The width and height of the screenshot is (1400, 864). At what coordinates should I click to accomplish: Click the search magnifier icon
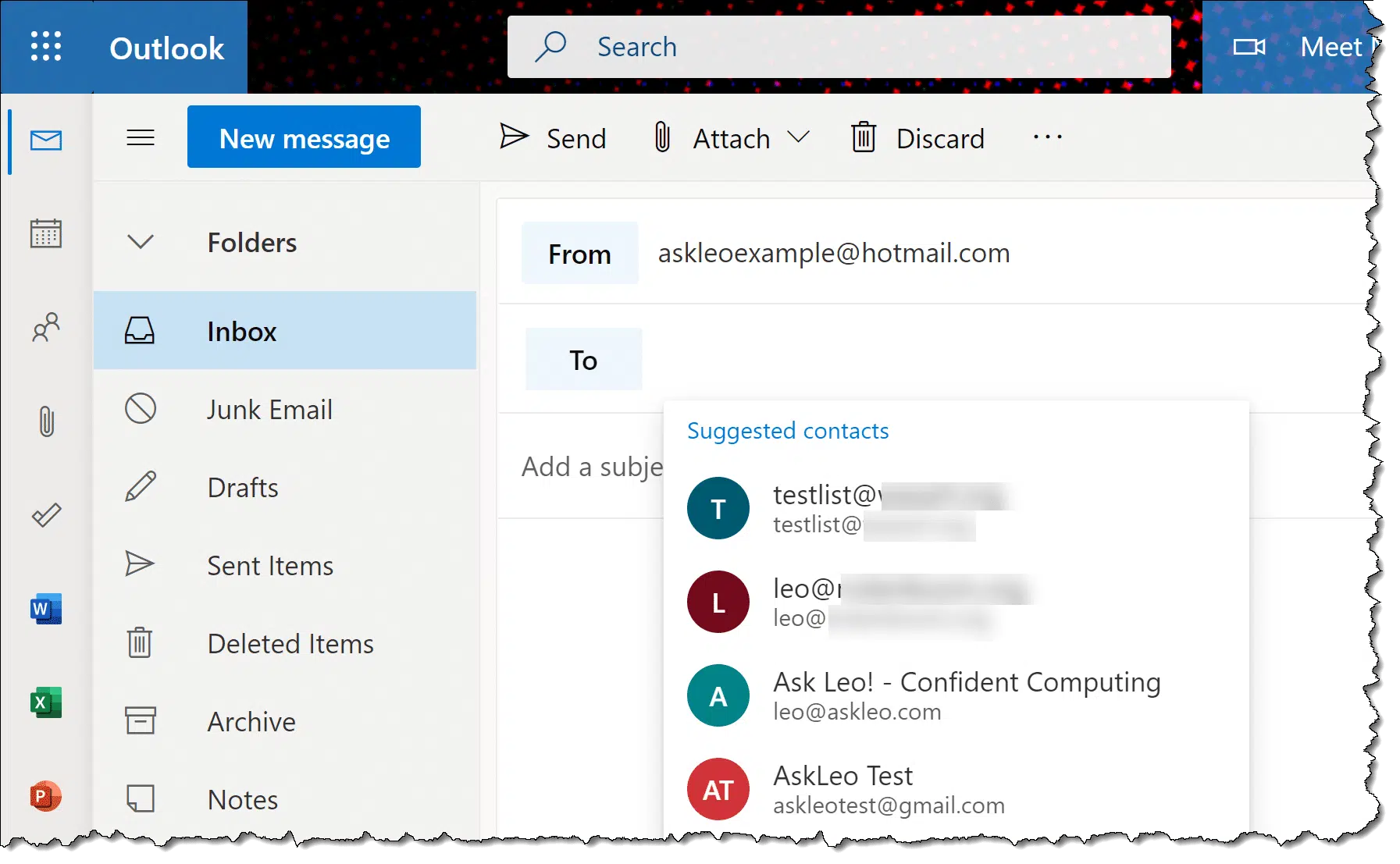(551, 46)
